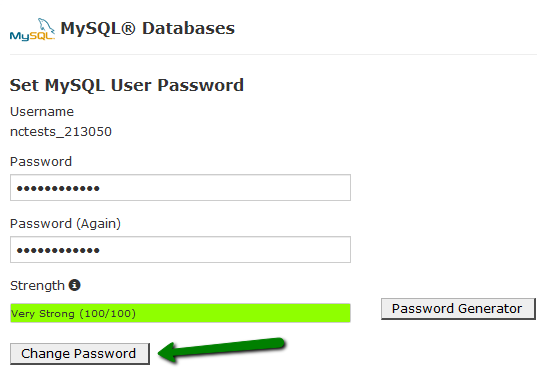
Task: Click the MySQL wordmark under the dolphin
Action: coord(32,36)
